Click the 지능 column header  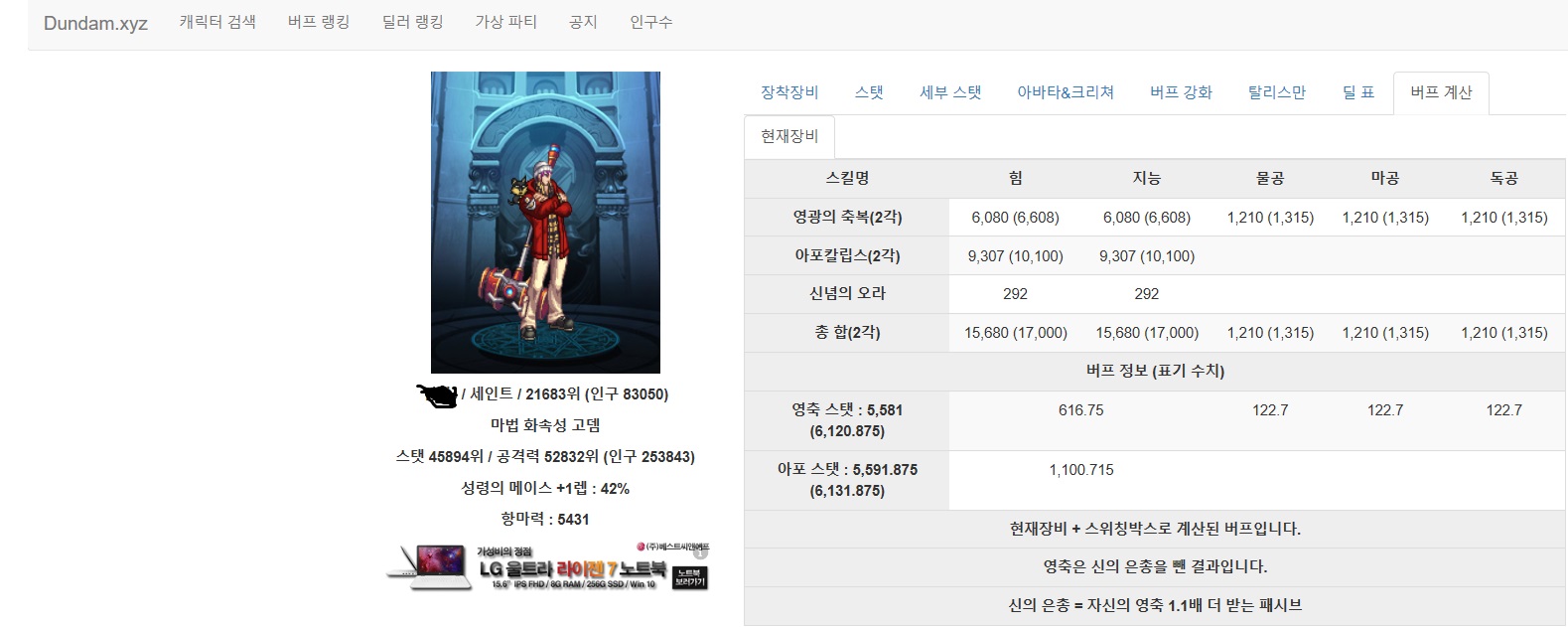1147,178
